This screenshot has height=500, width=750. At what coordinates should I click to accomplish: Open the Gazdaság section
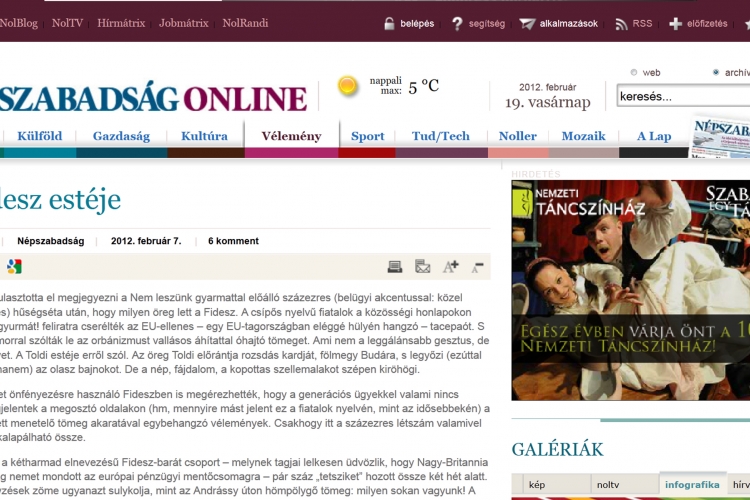[x=121, y=136]
